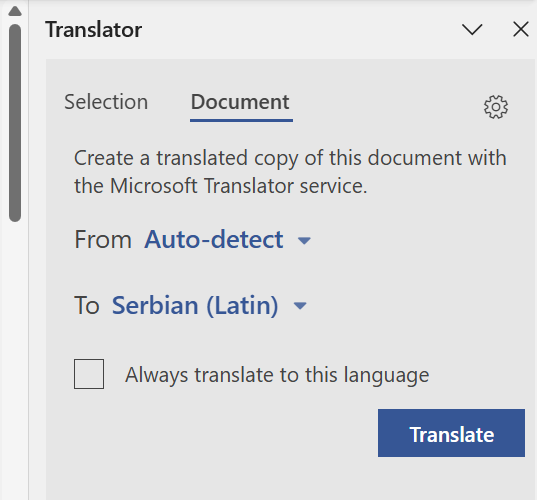Open the From Auto-detect language dropdown
The image size is (537, 500).
(227, 240)
